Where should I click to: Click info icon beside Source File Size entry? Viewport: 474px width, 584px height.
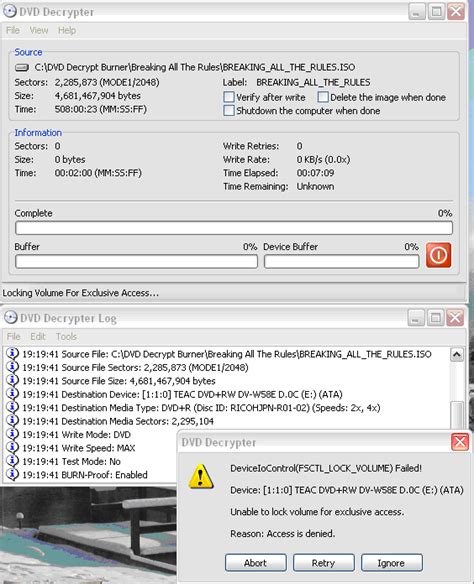pos(12,380)
